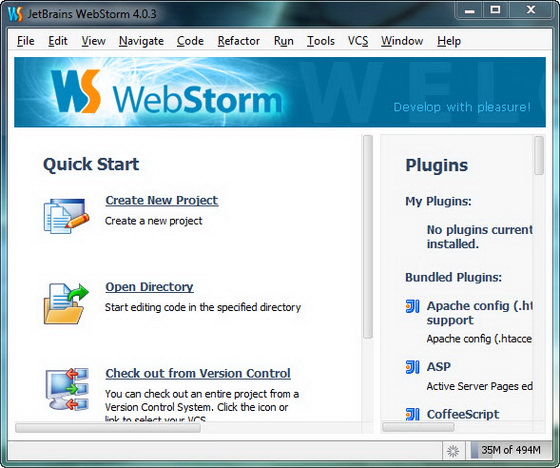This screenshot has height=468, width=560.
Task: Click the 'My Plugins:' heading
Action: [438, 201]
